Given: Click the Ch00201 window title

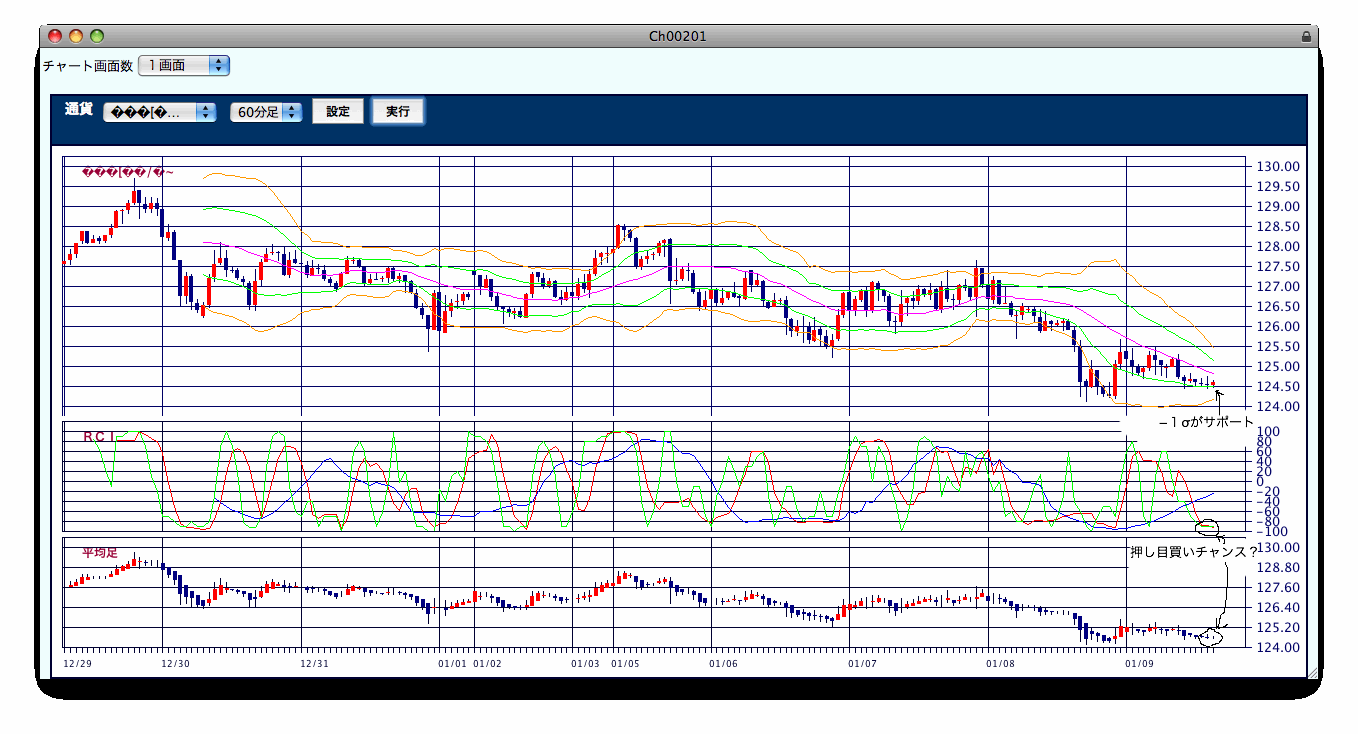Looking at the screenshot, I should pyautogui.click(x=678, y=36).
